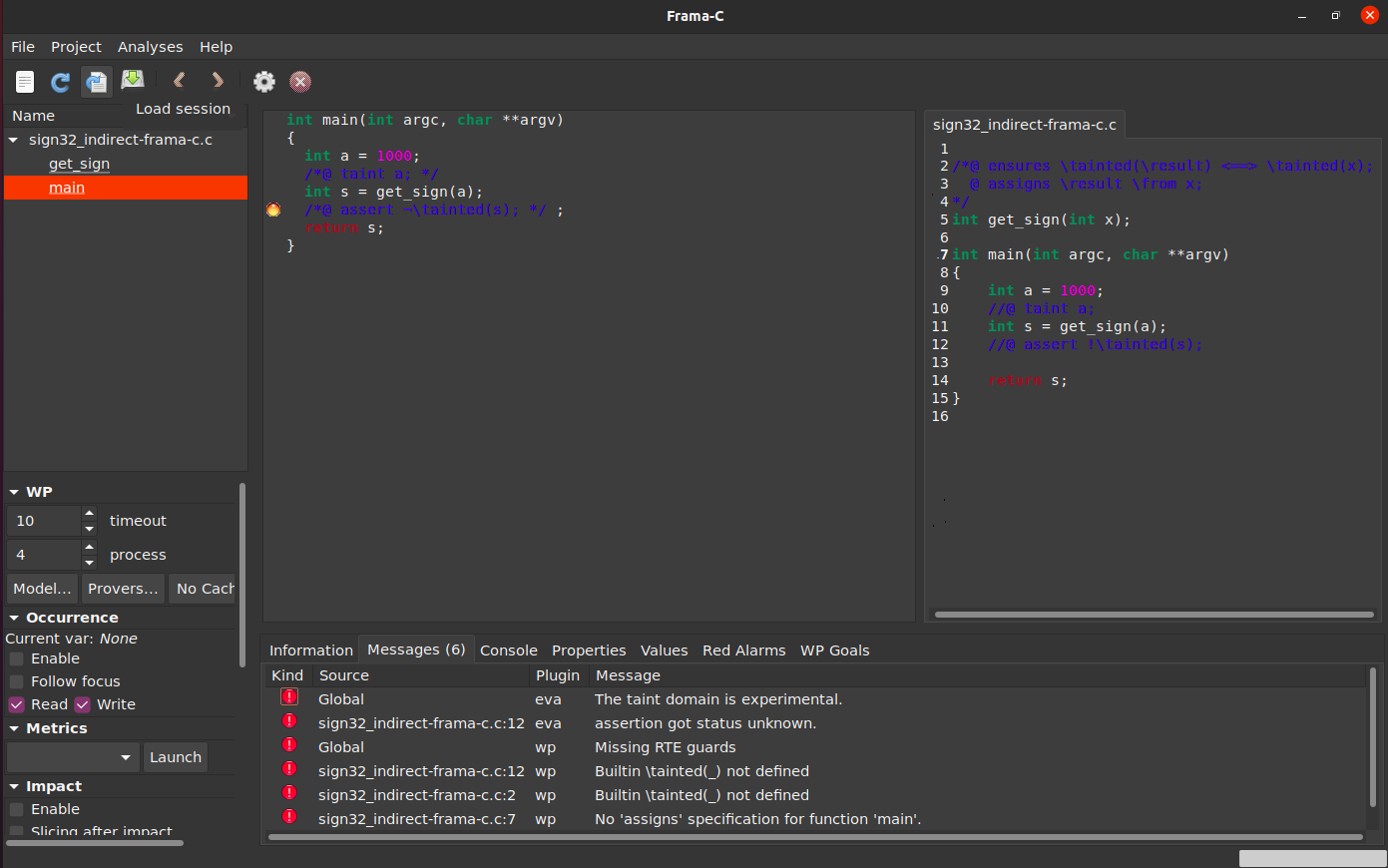Screen dimensions: 1388x868
Task: Click the warning icon for assertion status unknown
Action: [289, 721]
